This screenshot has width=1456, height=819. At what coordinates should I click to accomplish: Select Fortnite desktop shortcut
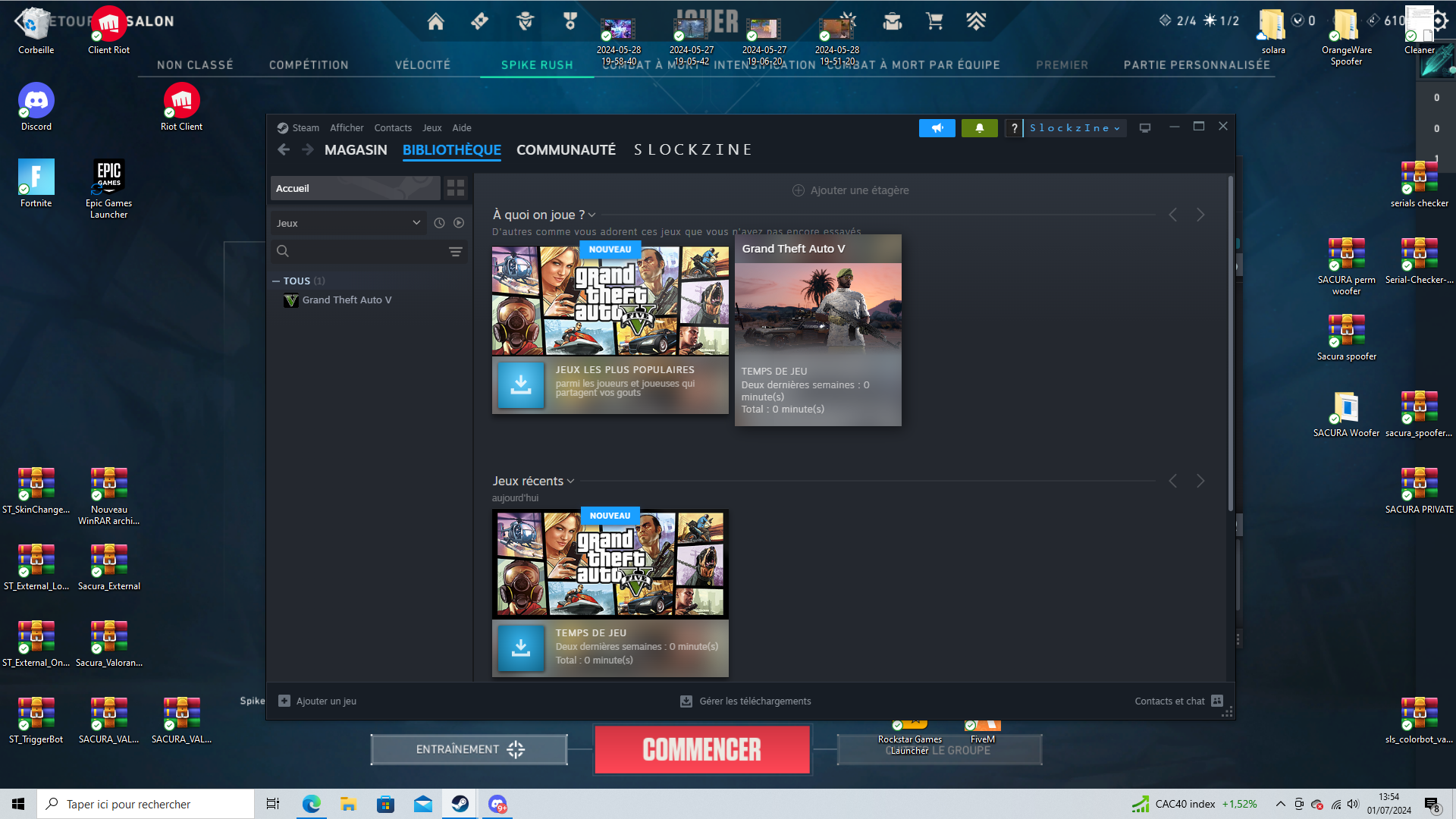pyautogui.click(x=36, y=183)
